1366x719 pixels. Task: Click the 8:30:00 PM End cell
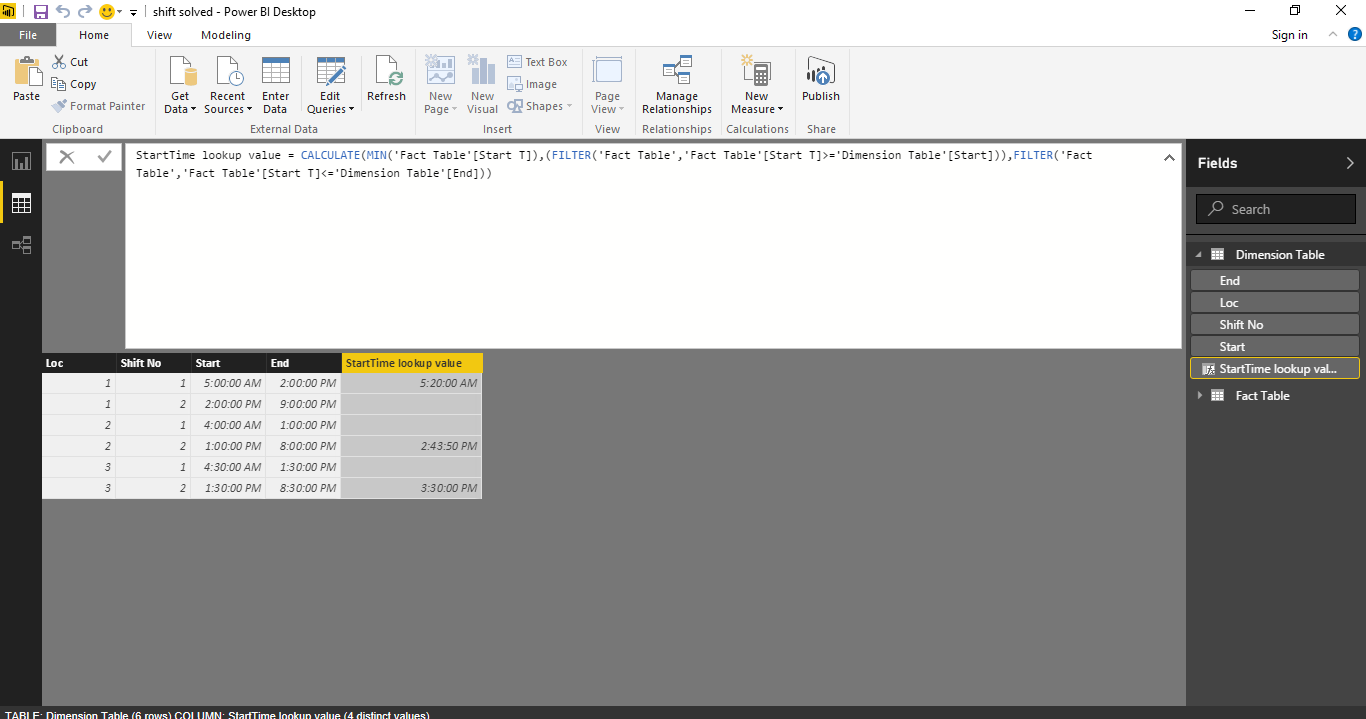303,488
